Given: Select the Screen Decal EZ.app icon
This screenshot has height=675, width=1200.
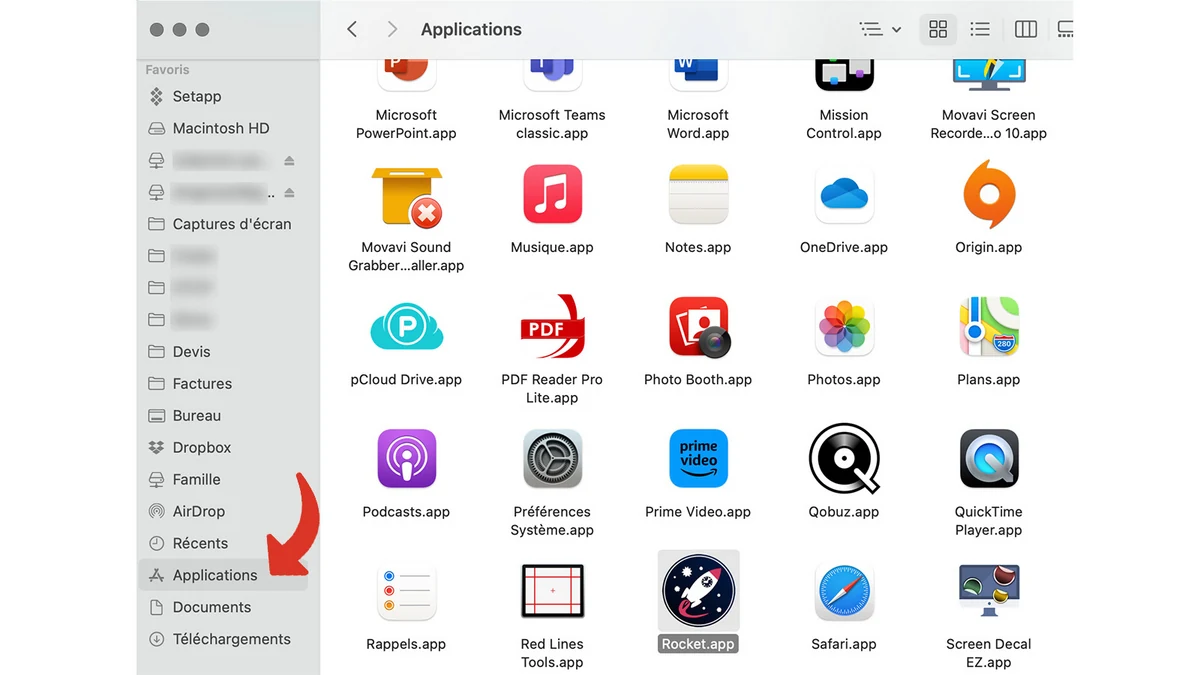Looking at the screenshot, I should 989,592.
